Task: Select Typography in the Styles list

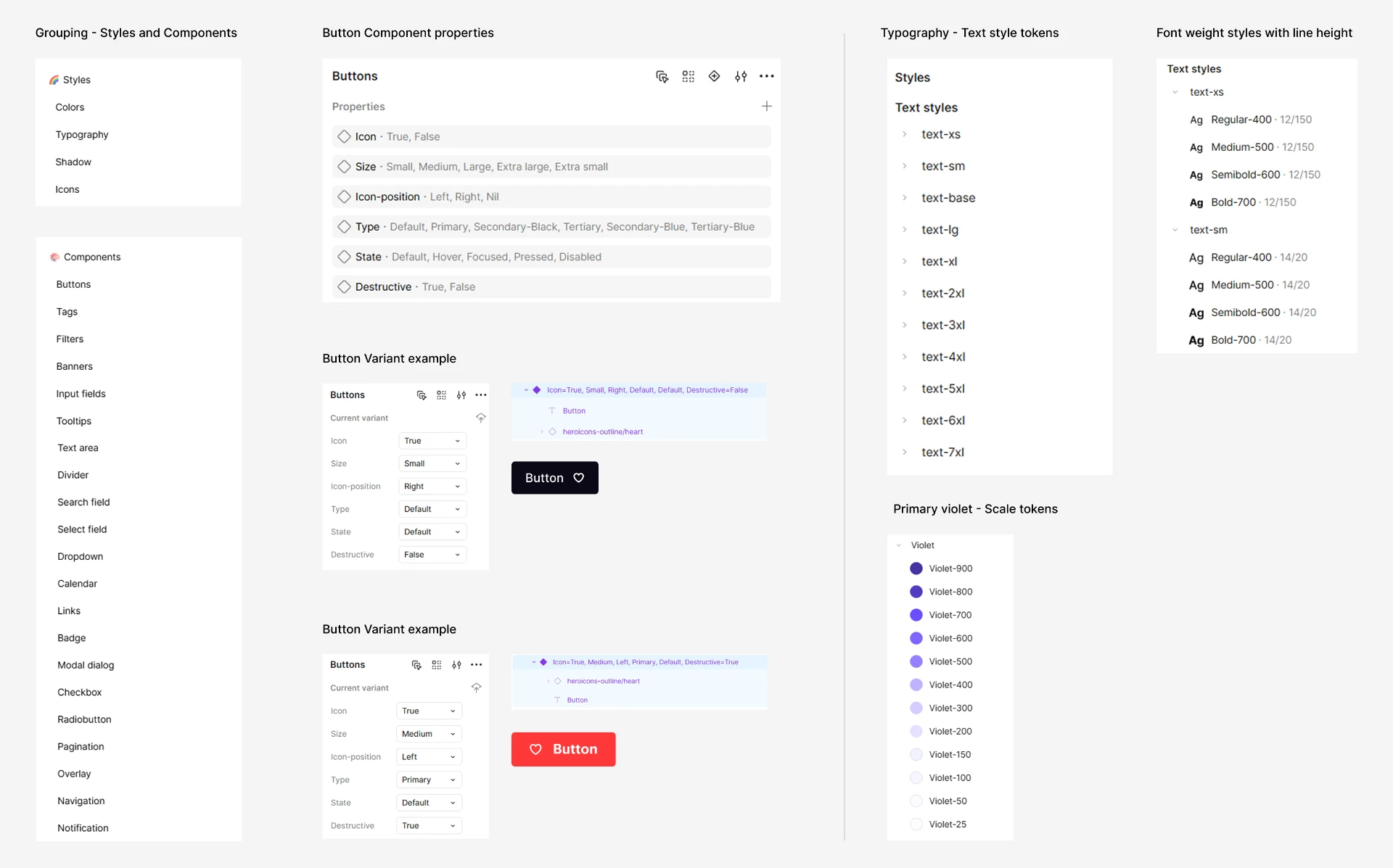Action: [82, 135]
